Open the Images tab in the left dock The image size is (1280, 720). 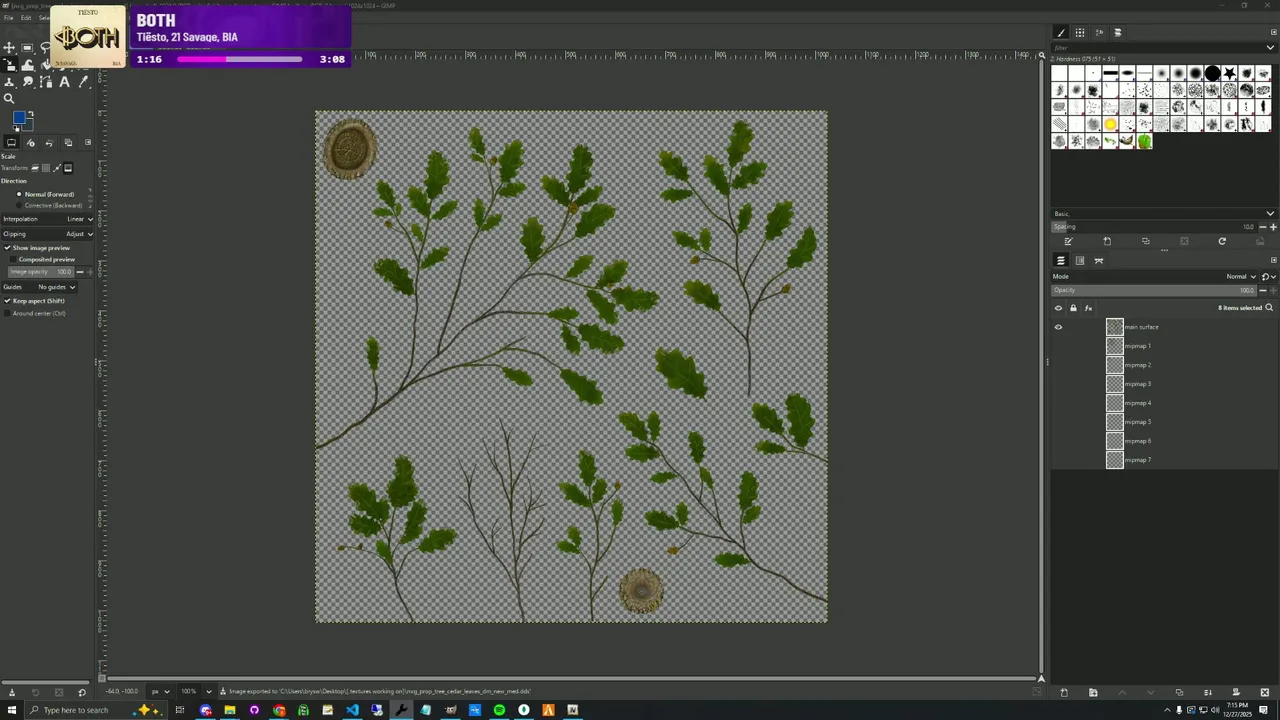pos(68,142)
